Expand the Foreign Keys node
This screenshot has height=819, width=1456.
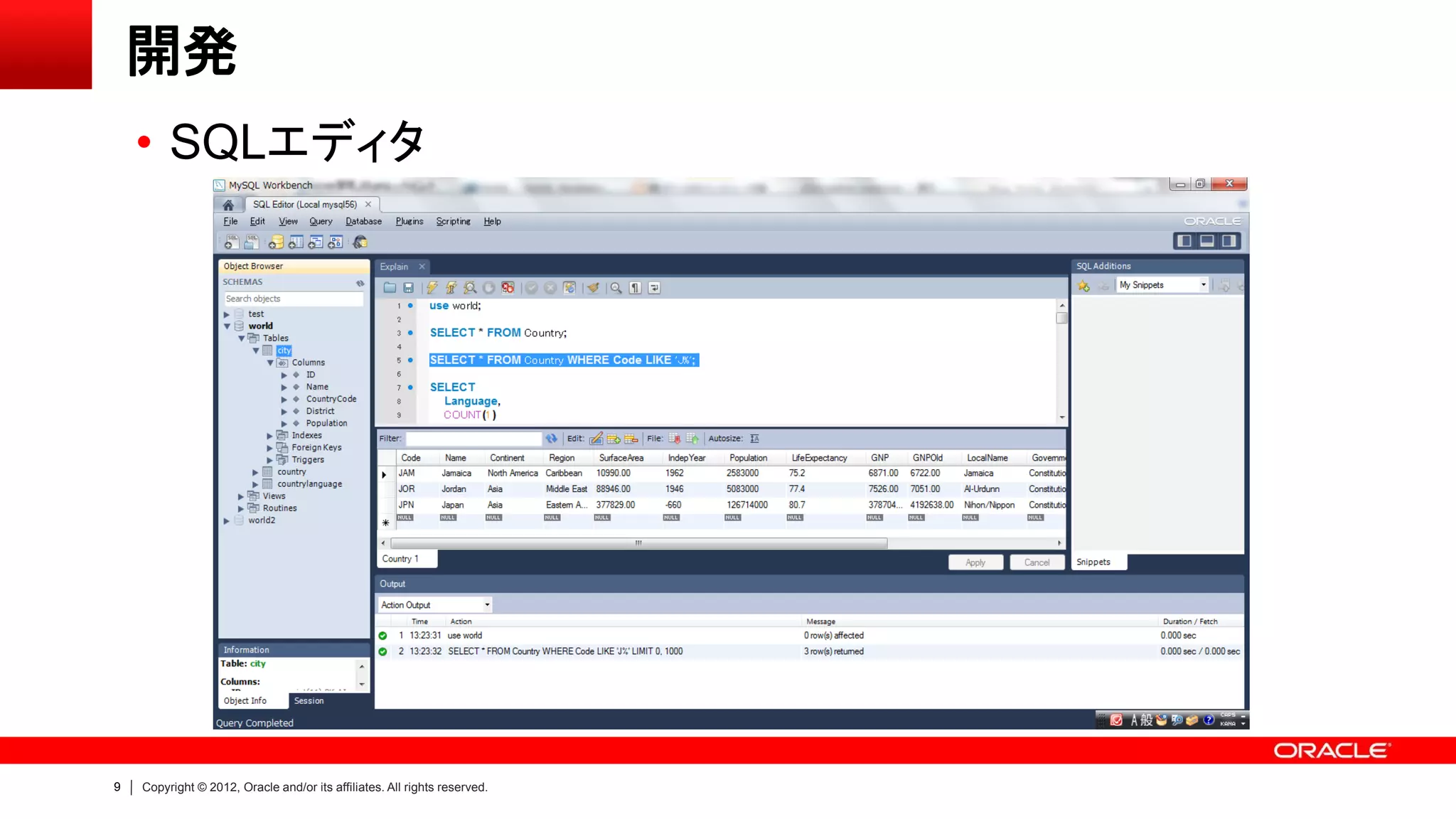pos(270,448)
